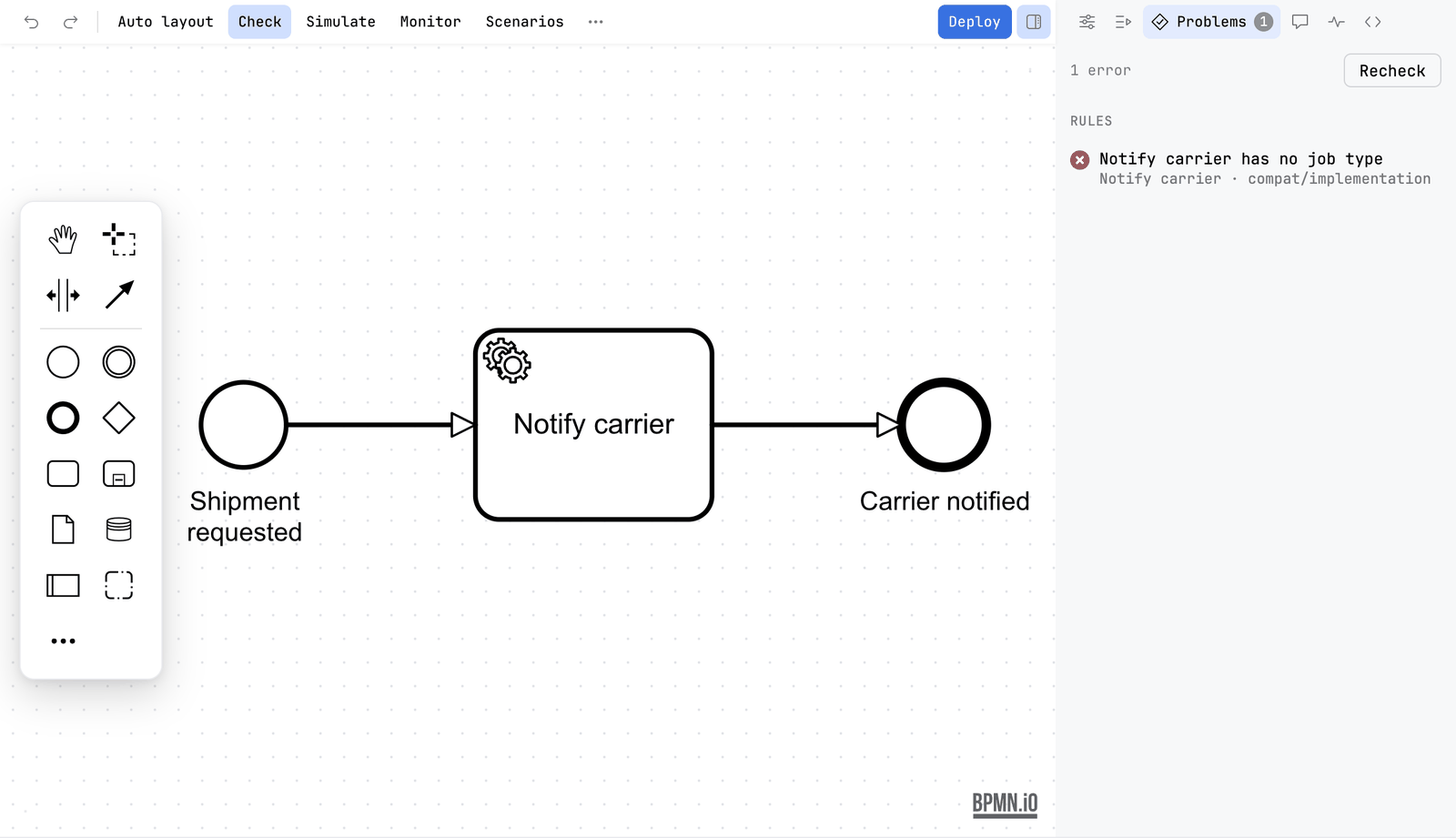Screen dimensions: 1456x838
Task: Open the Scenarios view
Action: point(524,22)
